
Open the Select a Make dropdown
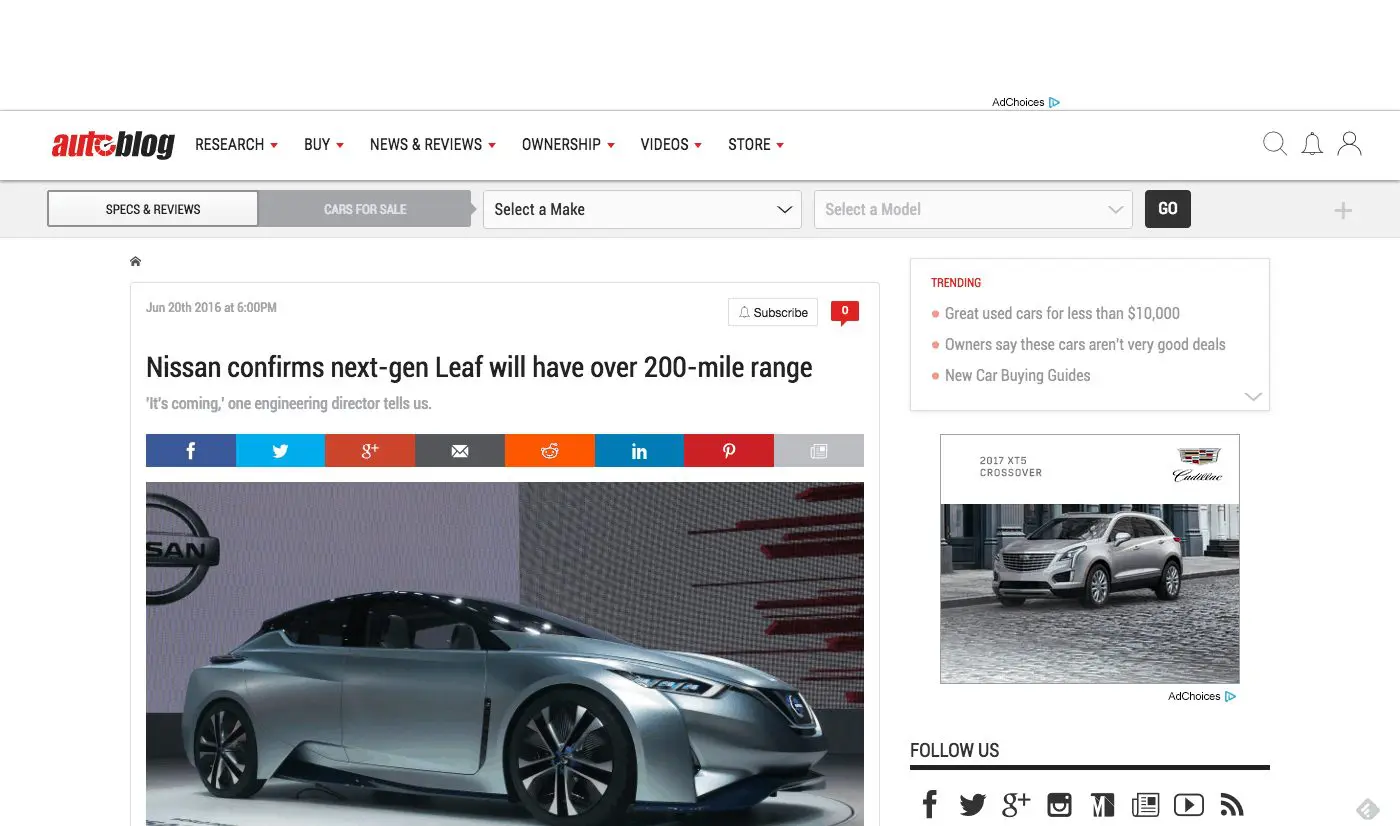pyautogui.click(x=642, y=209)
